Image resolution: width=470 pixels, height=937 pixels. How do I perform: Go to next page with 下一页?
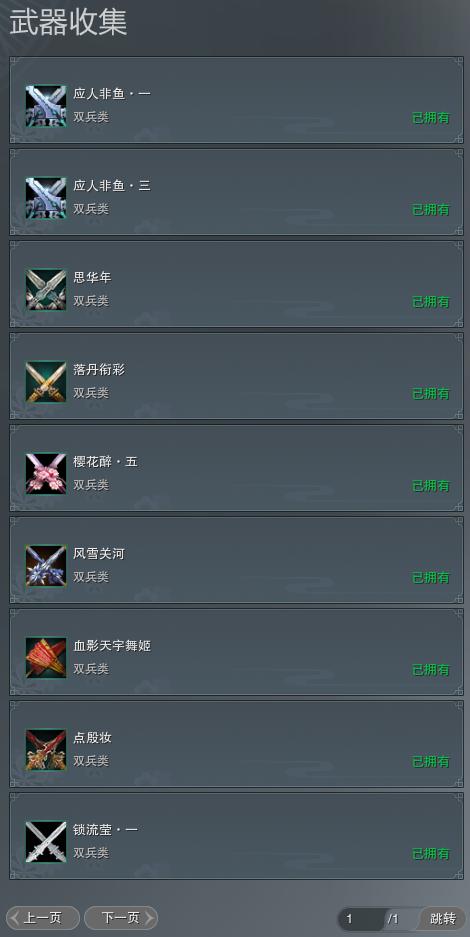tap(121, 918)
